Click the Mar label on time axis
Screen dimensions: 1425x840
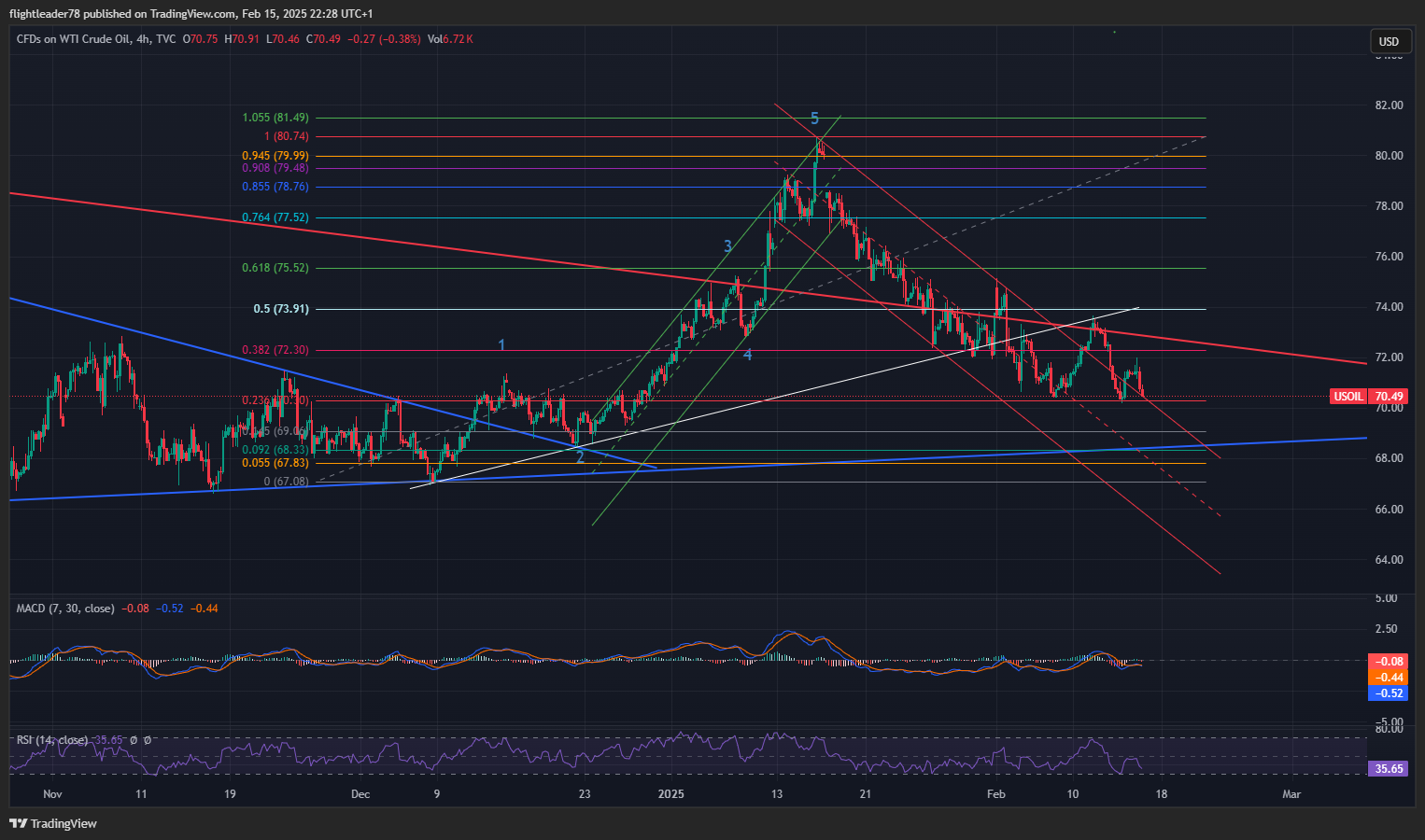(1291, 794)
